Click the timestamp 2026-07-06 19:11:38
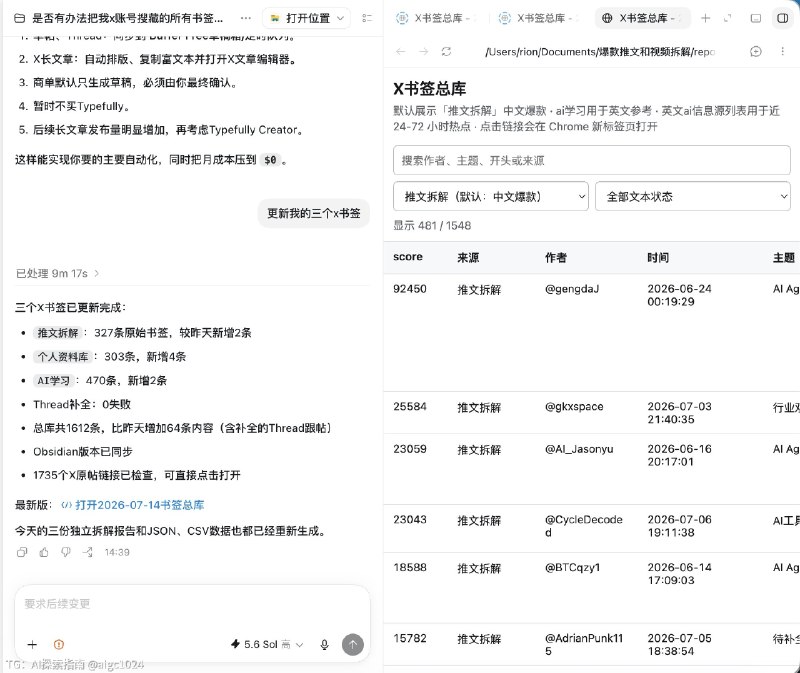 click(679, 526)
